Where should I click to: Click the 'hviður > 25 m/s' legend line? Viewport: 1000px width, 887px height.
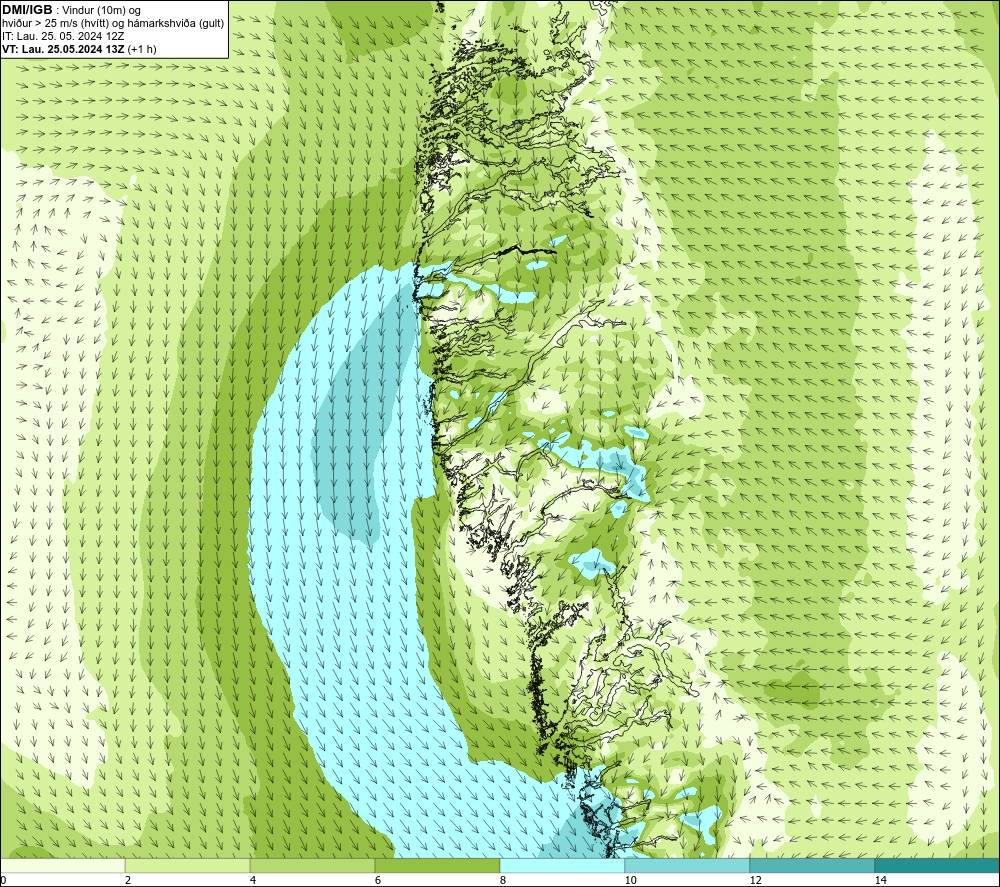coord(113,24)
